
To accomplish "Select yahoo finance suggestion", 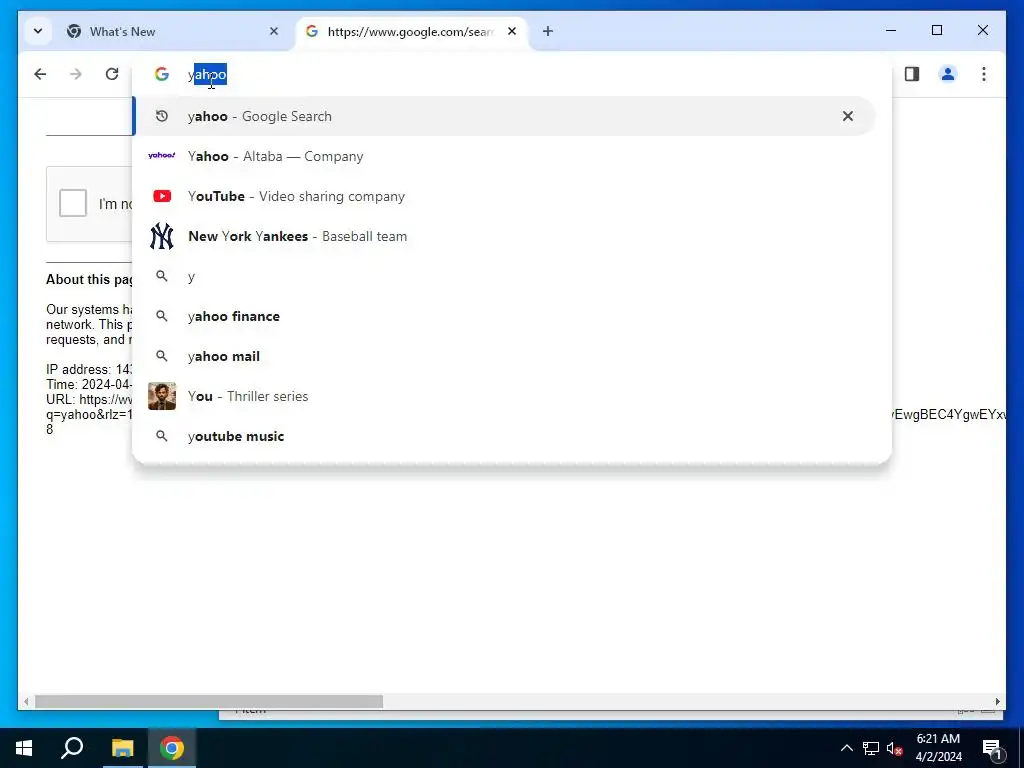I will pos(504,316).
